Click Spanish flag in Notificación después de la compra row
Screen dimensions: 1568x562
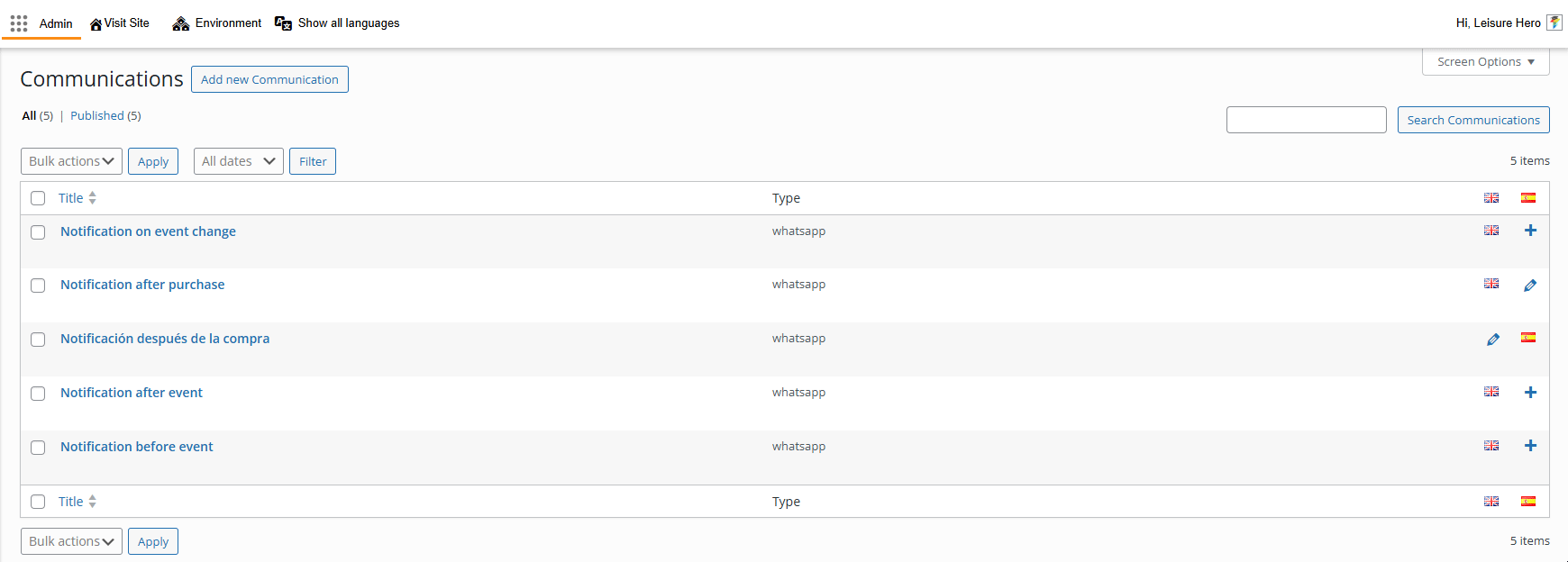1528,338
